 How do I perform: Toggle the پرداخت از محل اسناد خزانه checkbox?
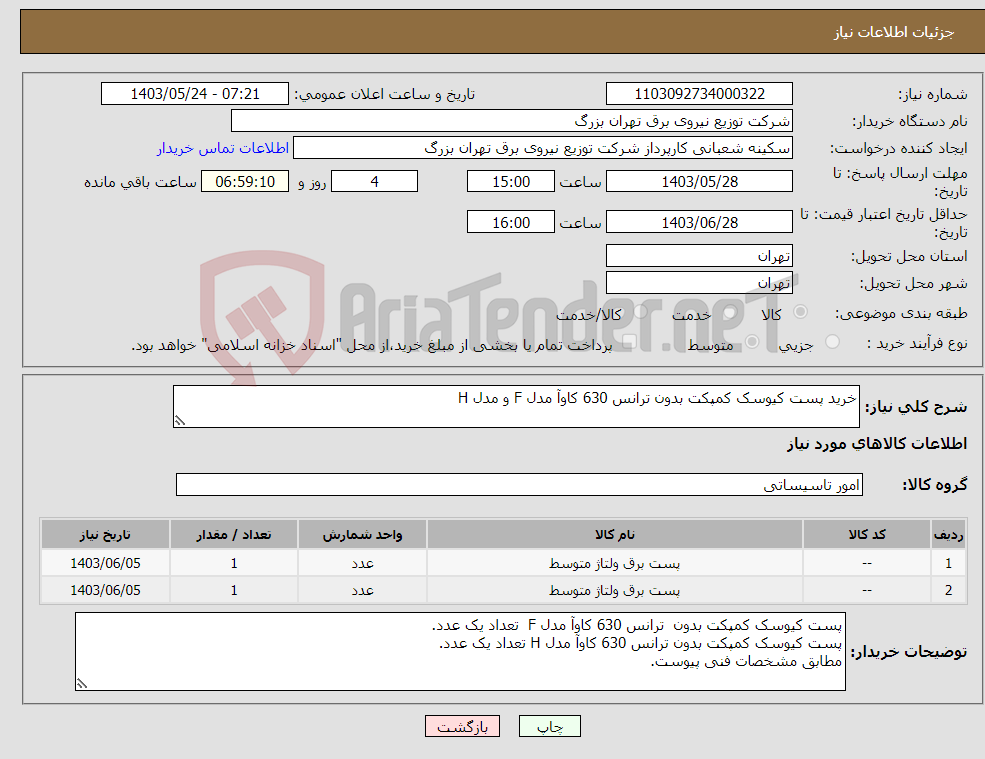(629, 342)
